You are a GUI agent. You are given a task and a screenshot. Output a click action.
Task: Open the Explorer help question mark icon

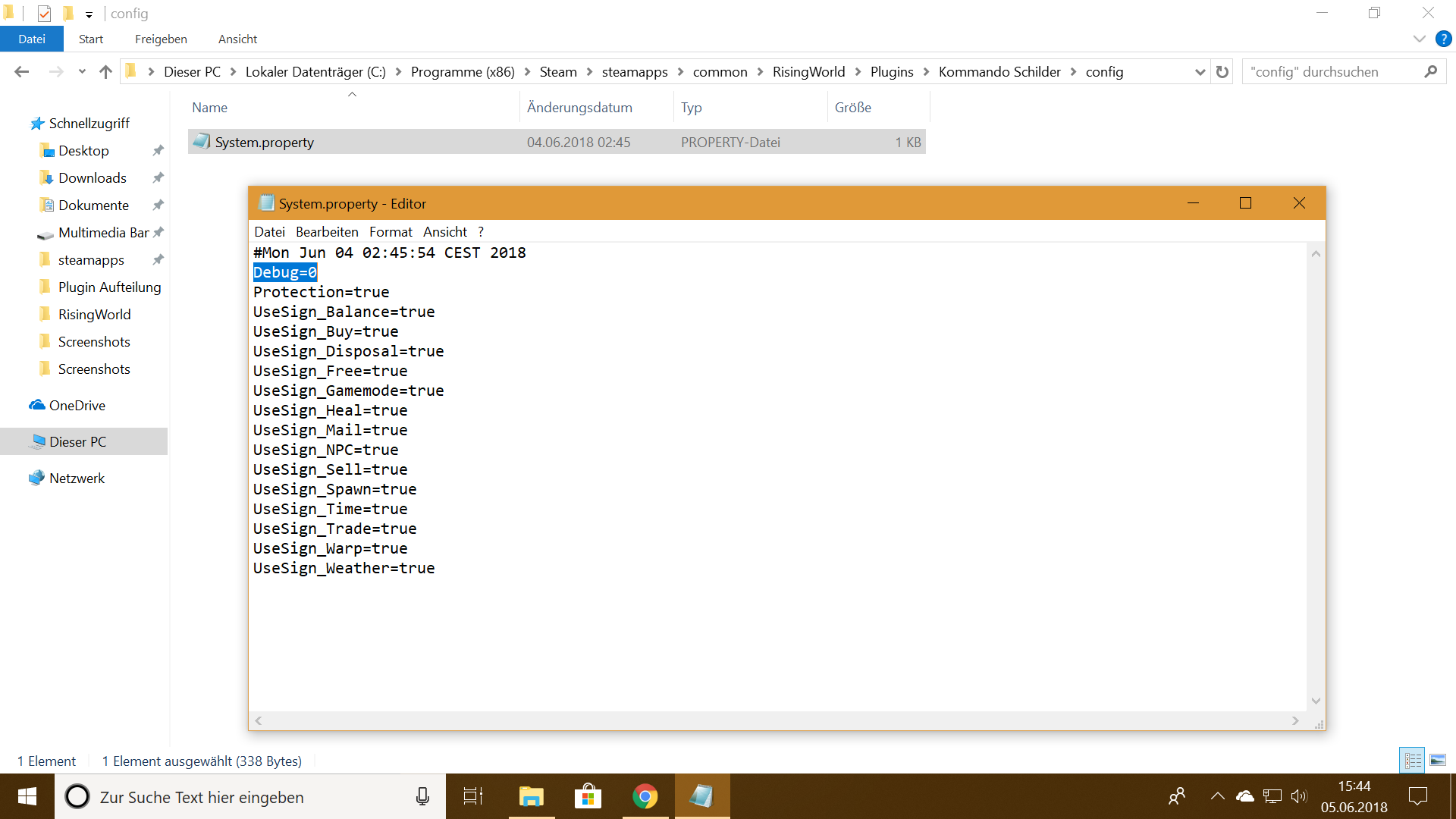tap(1443, 39)
